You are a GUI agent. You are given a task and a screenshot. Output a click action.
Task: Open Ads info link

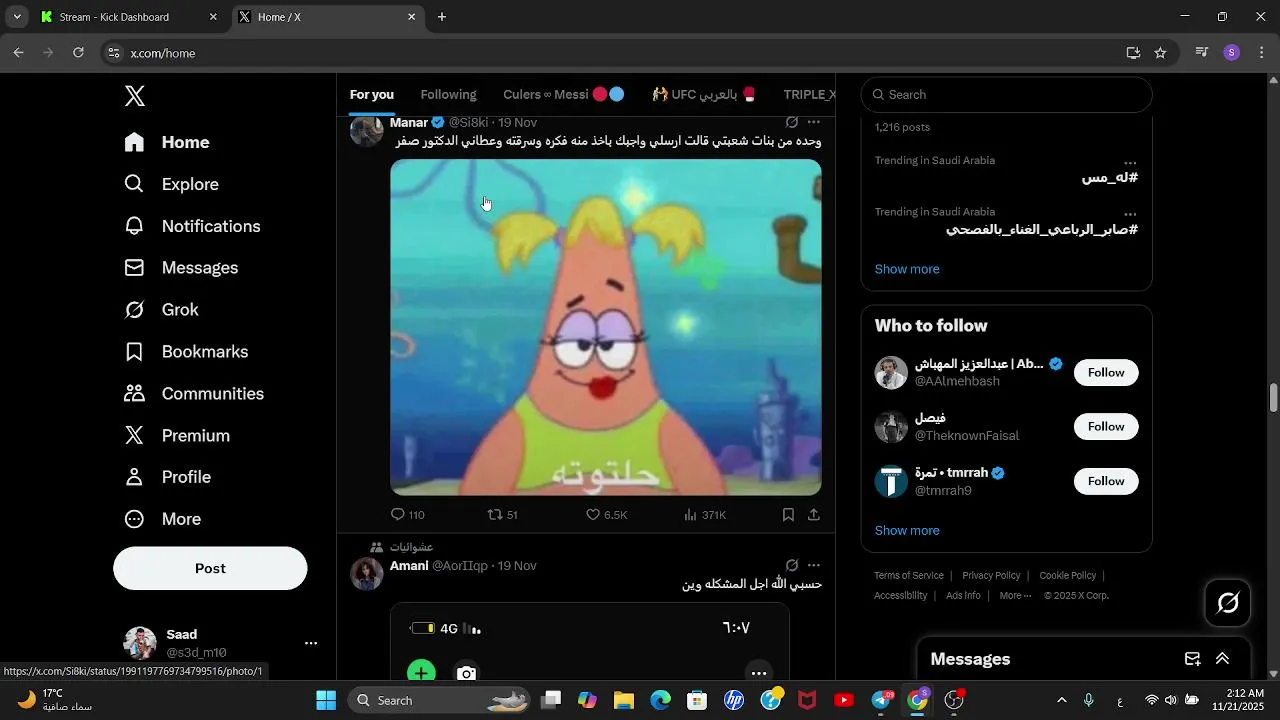(963, 595)
